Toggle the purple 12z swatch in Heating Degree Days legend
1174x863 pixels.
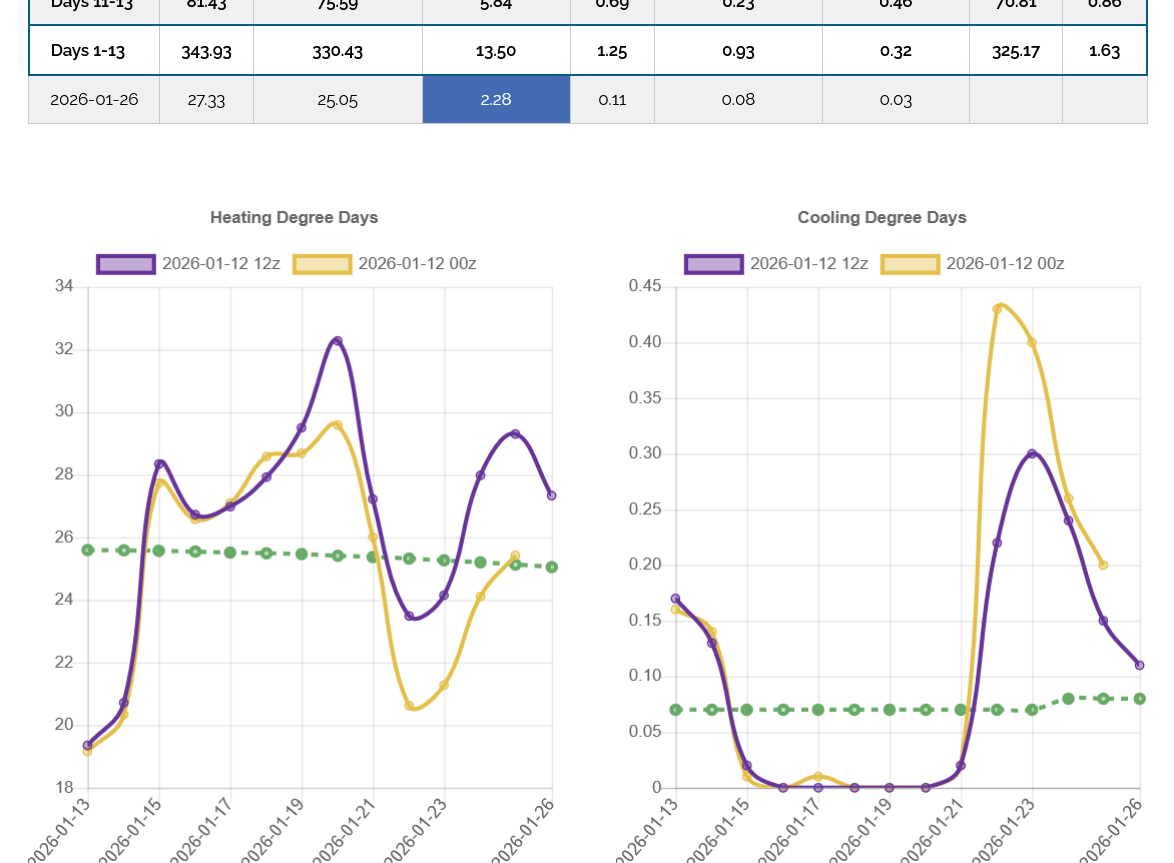click(126, 264)
